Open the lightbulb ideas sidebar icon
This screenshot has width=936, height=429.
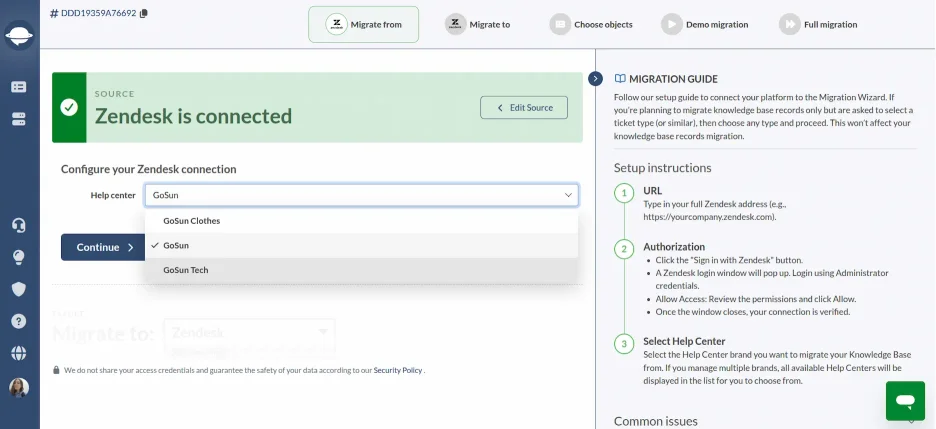tap(19, 257)
